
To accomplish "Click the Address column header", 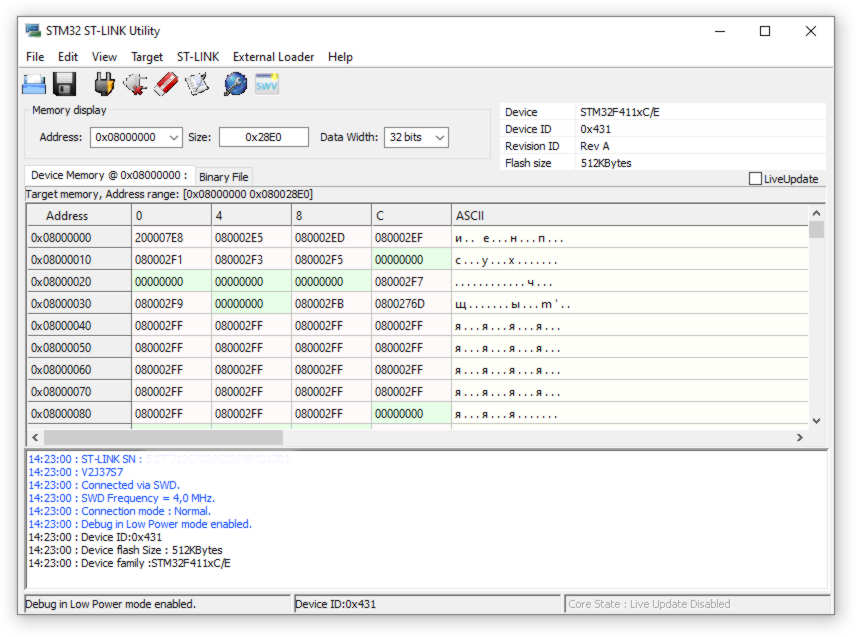I will (79, 216).
